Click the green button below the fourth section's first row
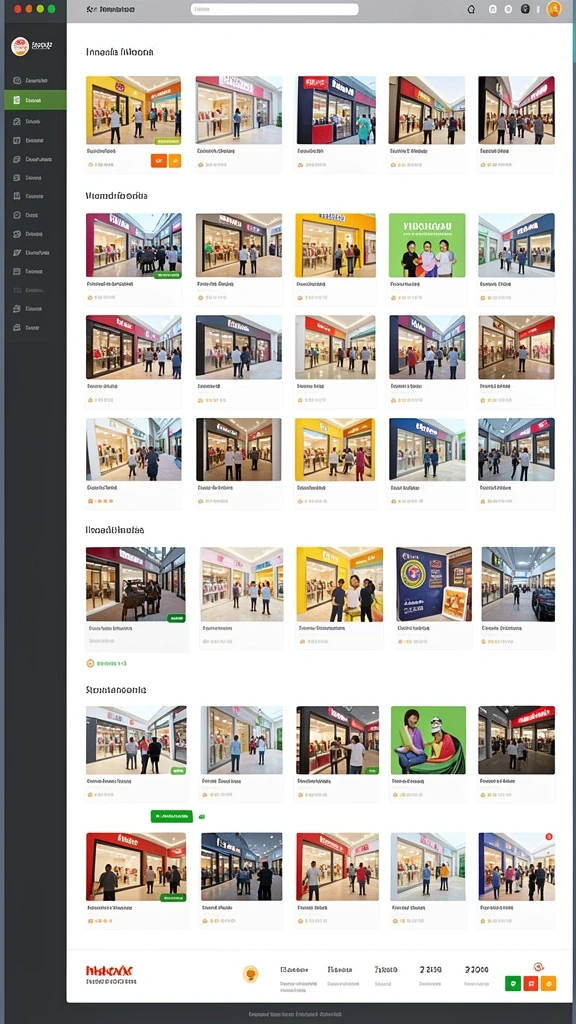576x1024 pixels. click(172, 816)
